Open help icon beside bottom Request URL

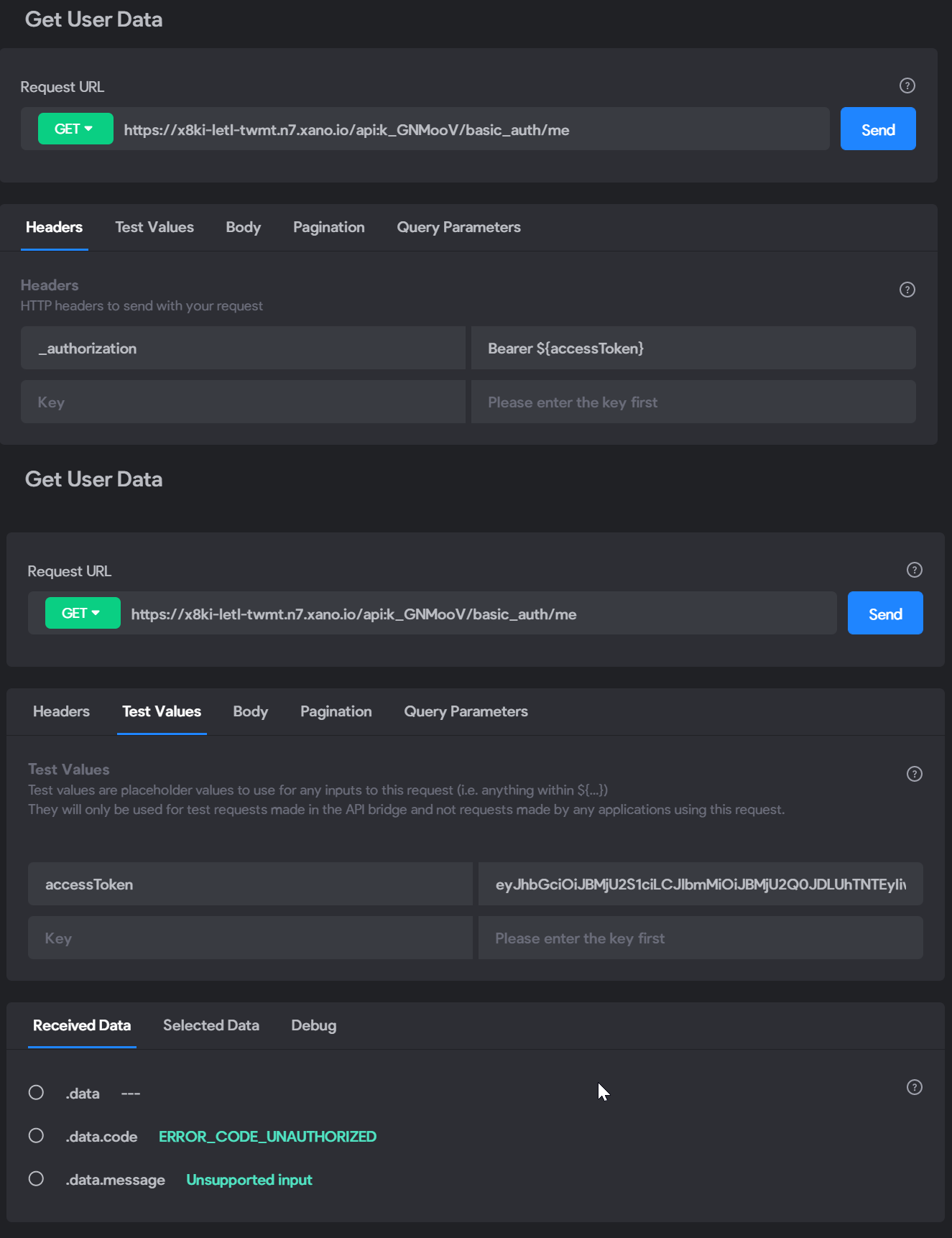click(915, 570)
